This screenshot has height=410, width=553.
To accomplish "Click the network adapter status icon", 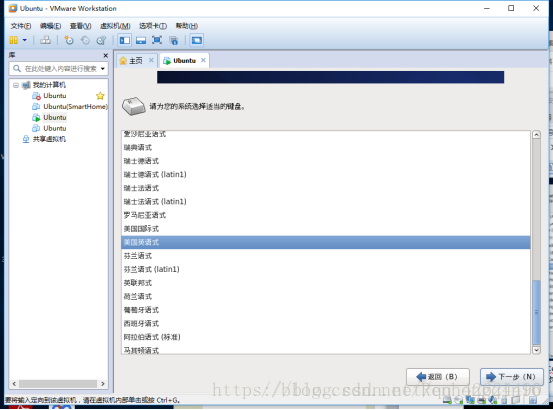I will (x=470, y=400).
